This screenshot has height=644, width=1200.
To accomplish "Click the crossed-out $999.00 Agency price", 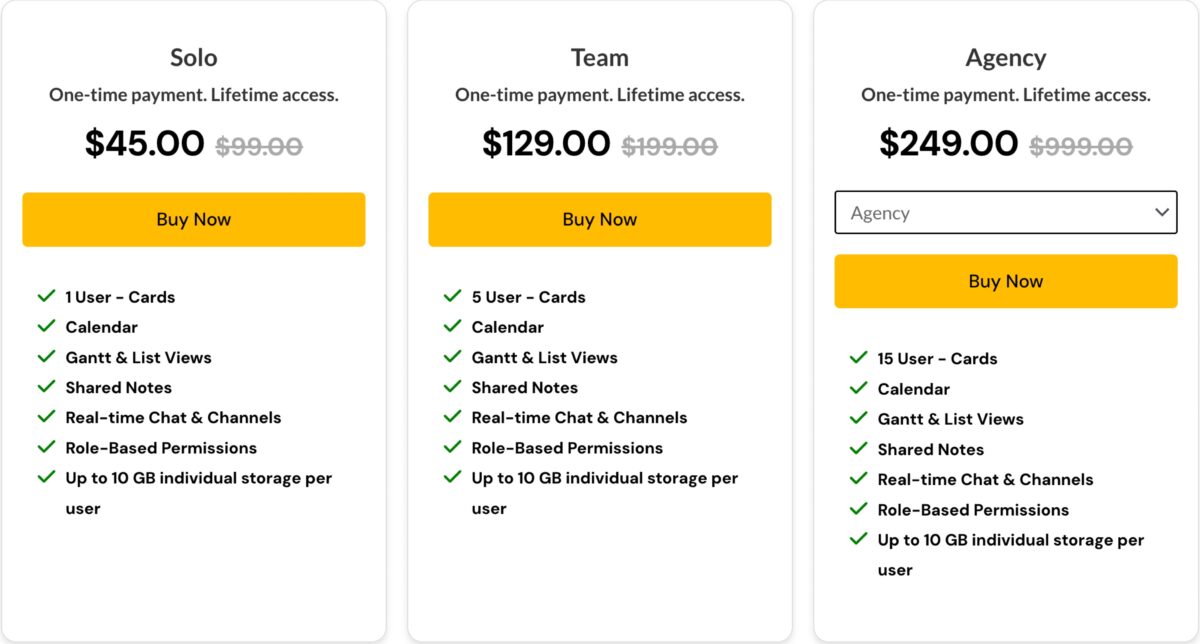I will [x=1081, y=146].
